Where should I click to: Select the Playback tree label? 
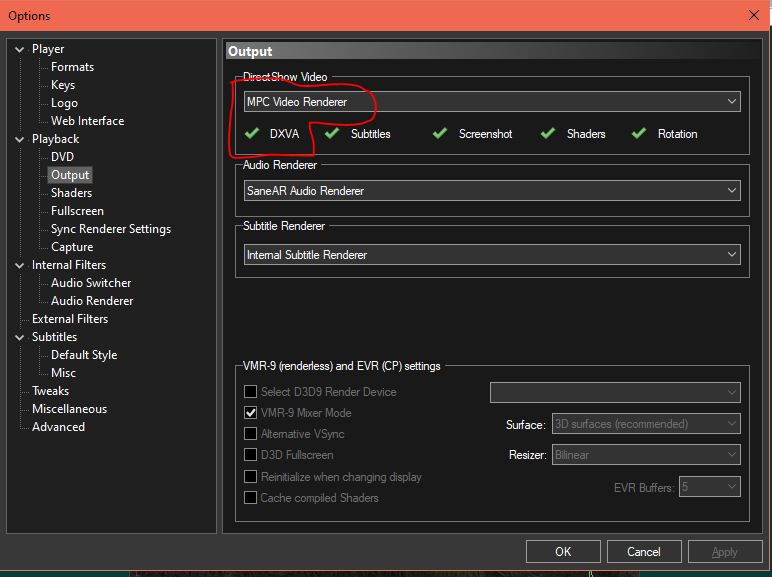[56, 139]
